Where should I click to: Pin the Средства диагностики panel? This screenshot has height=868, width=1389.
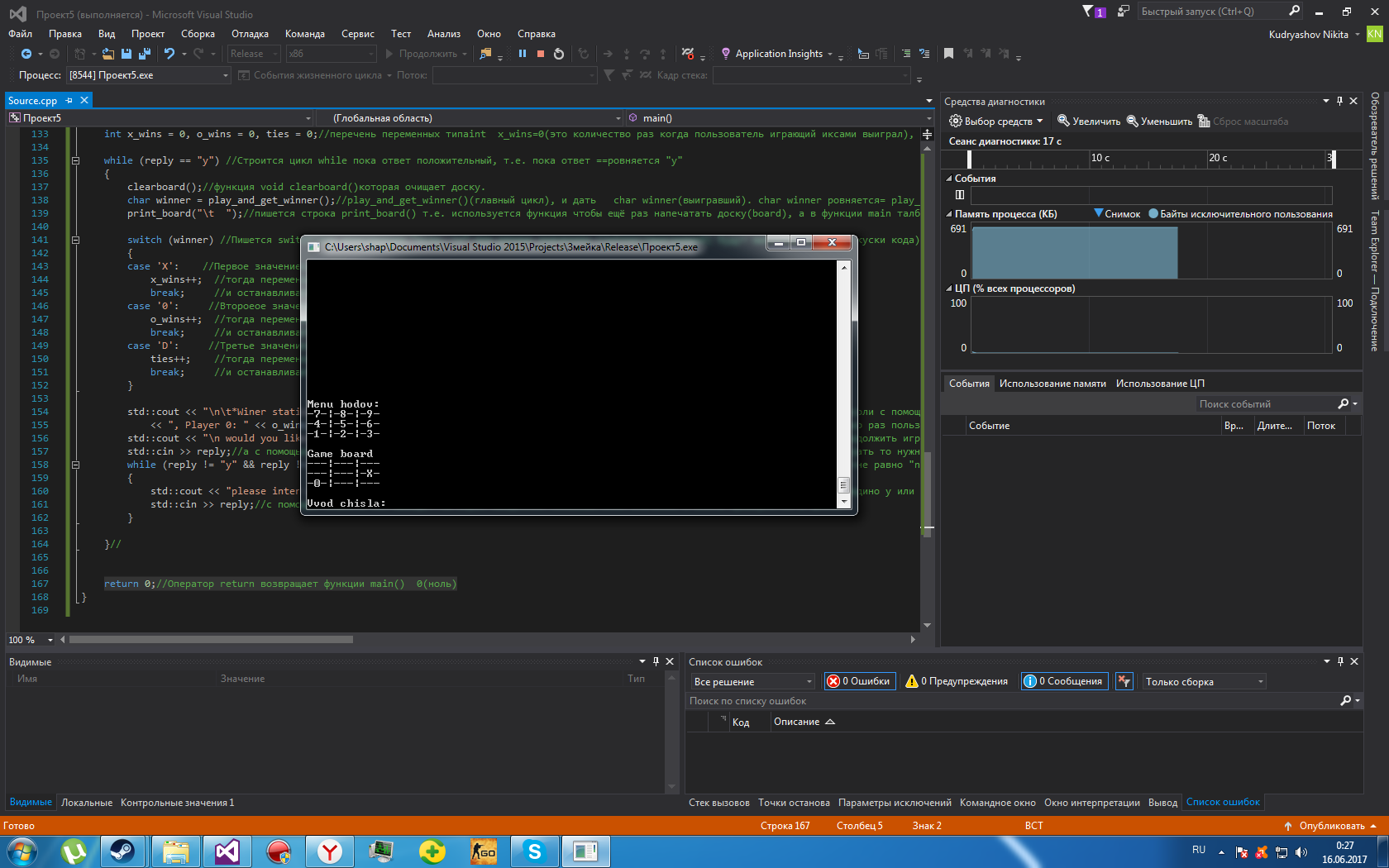pyautogui.click(x=1340, y=101)
